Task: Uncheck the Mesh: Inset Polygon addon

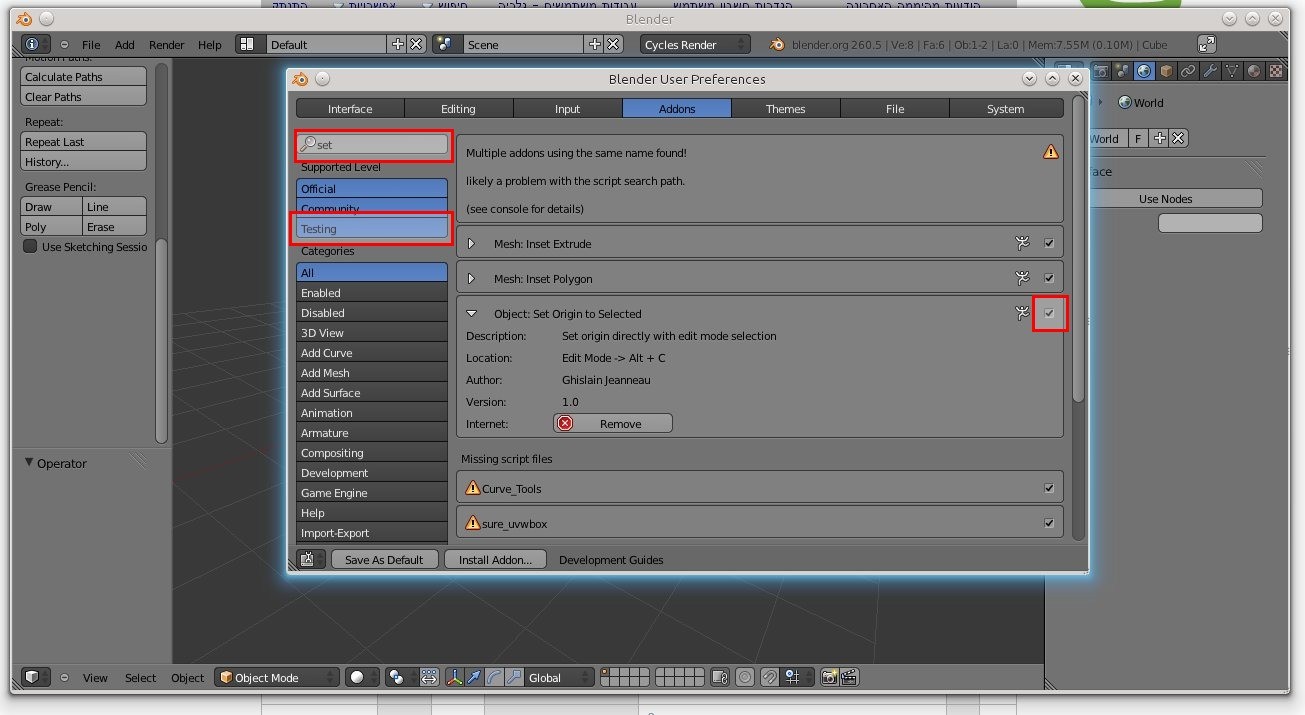Action: [1049, 278]
